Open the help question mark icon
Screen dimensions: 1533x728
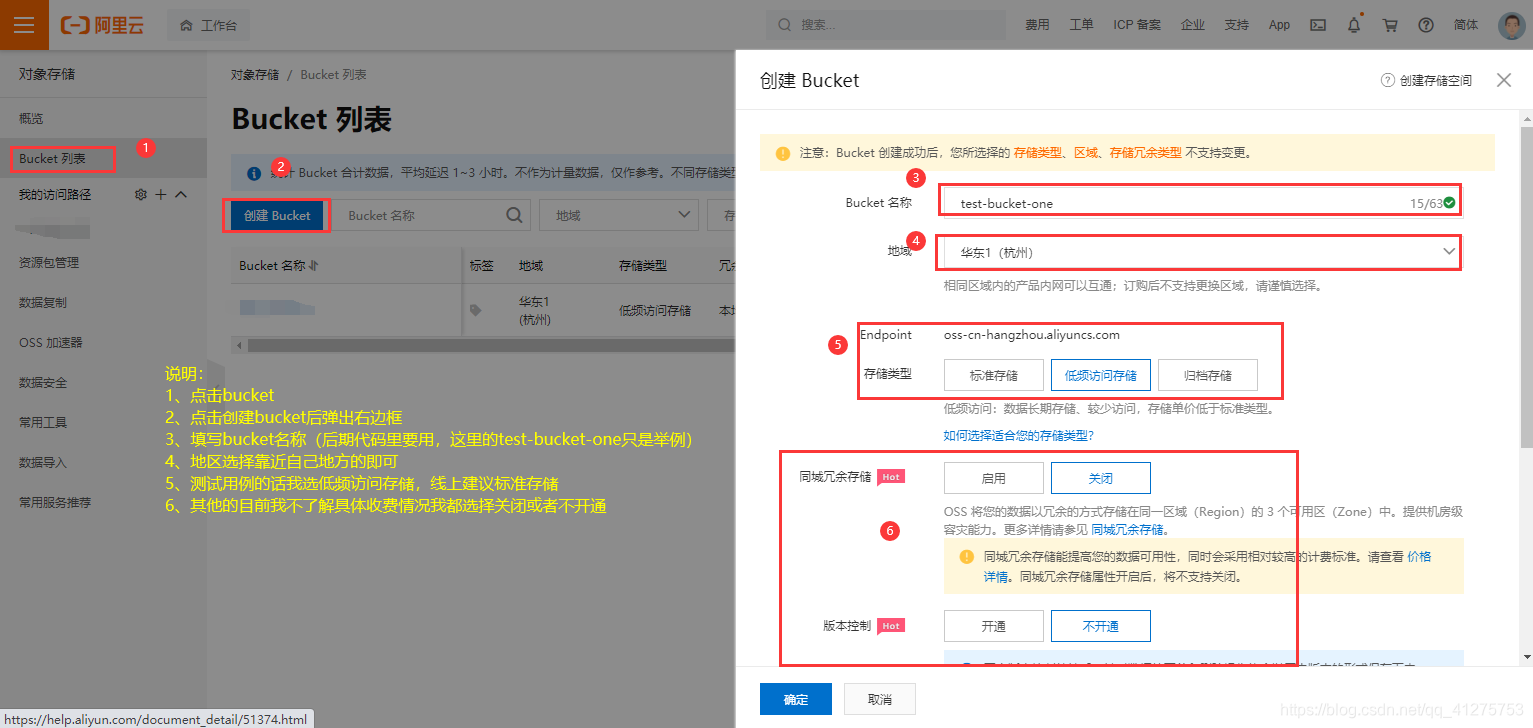[1426, 25]
